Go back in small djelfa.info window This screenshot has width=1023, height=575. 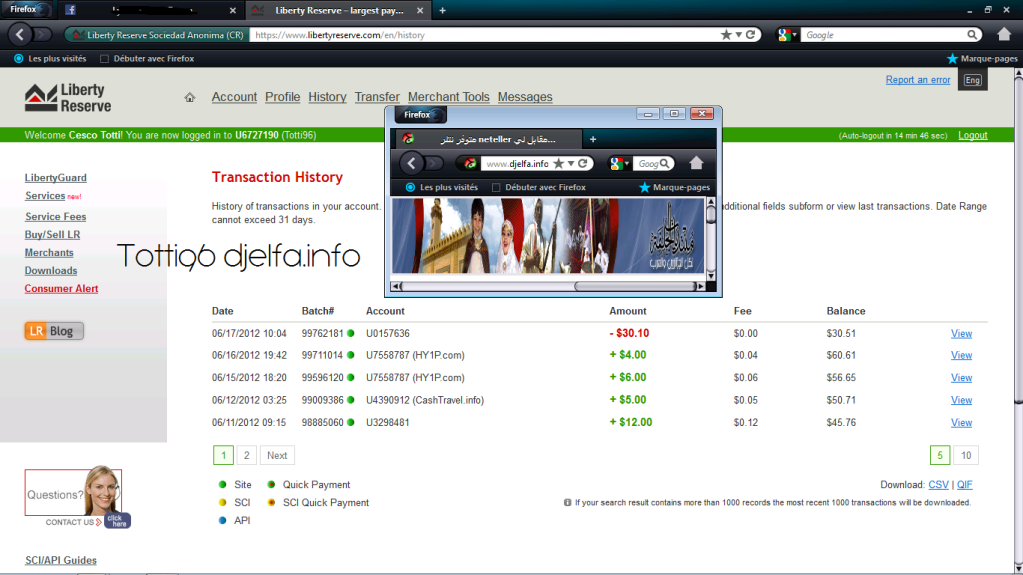(412, 163)
